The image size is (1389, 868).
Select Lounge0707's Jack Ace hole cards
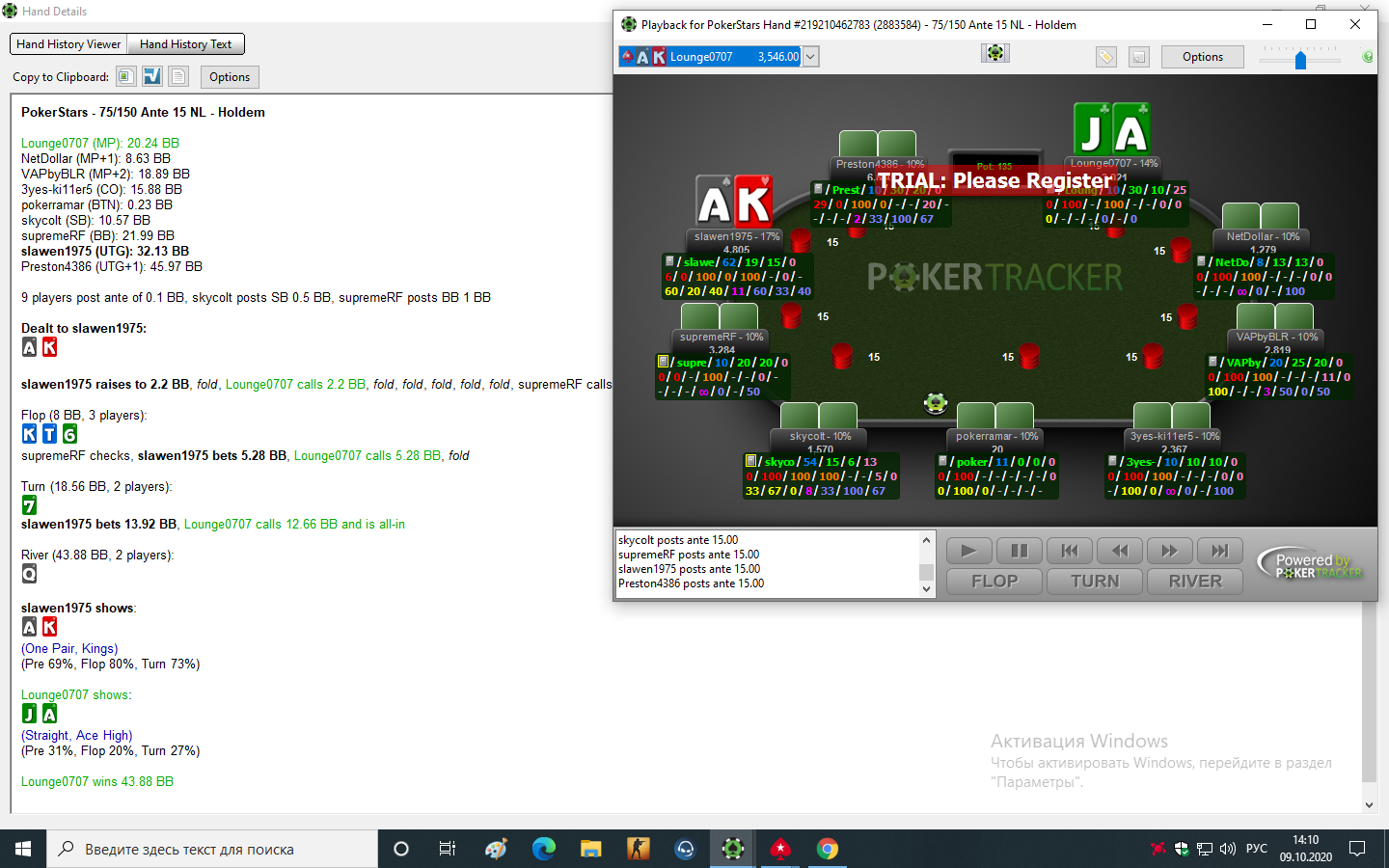click(x=1112, y=129)
